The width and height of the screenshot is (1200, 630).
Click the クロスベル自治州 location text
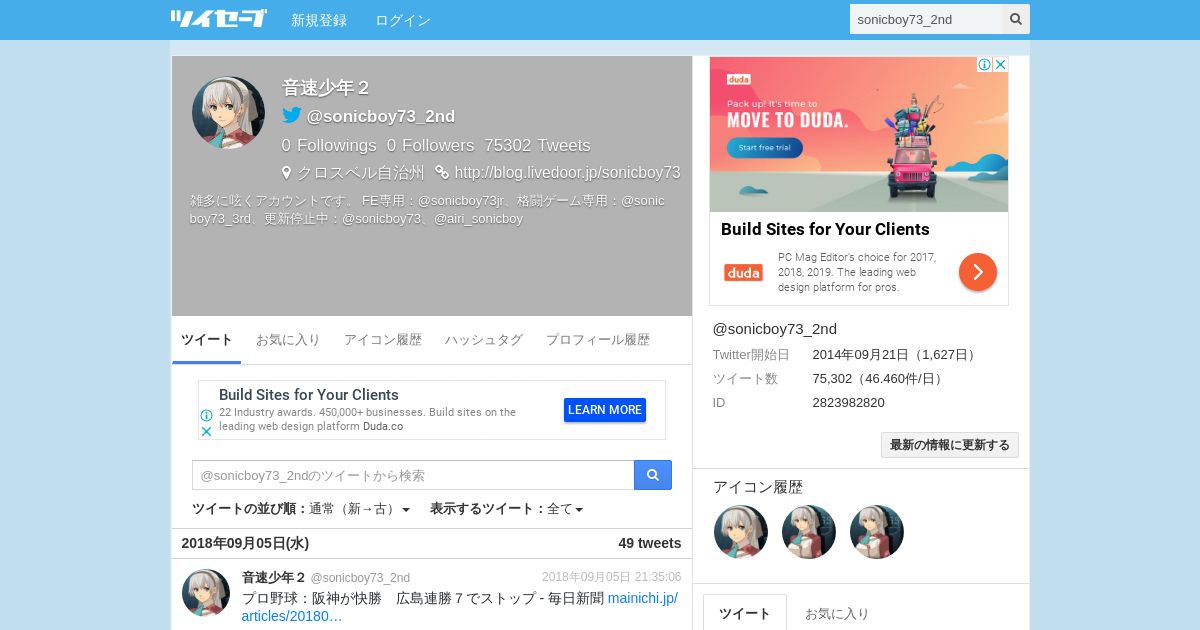(361, 172)
